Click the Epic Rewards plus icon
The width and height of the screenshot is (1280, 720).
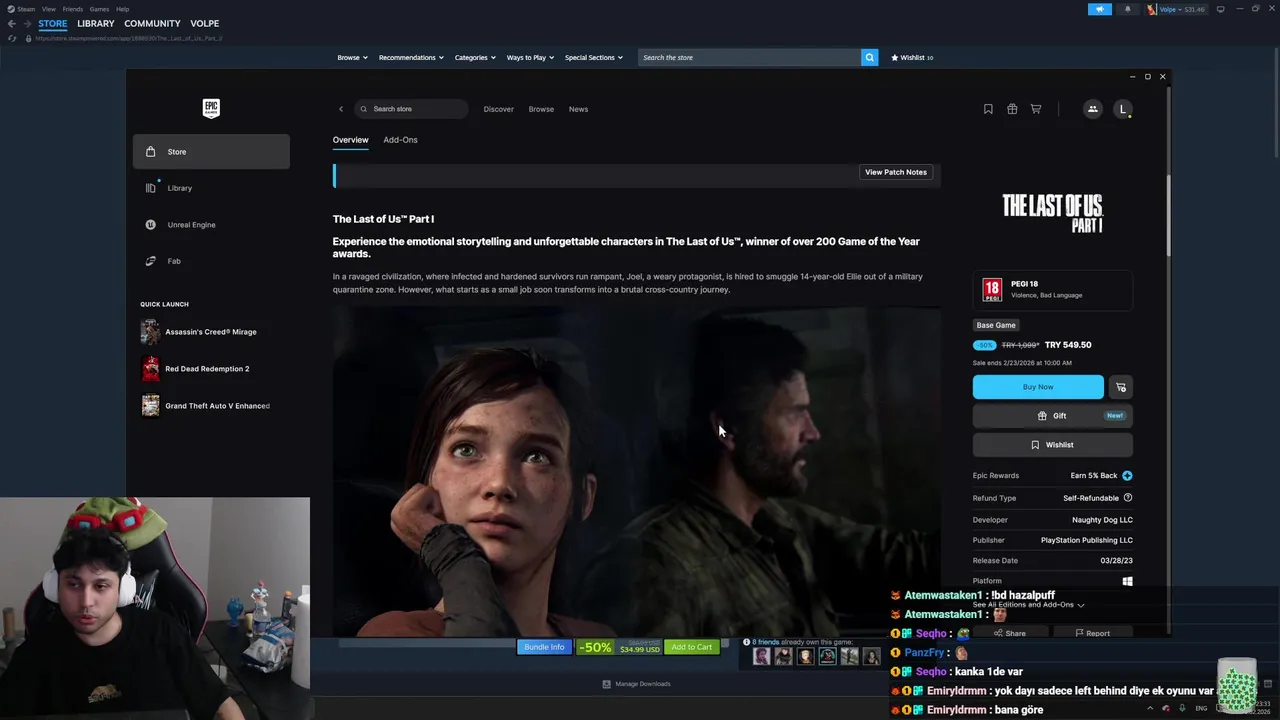1127,476
